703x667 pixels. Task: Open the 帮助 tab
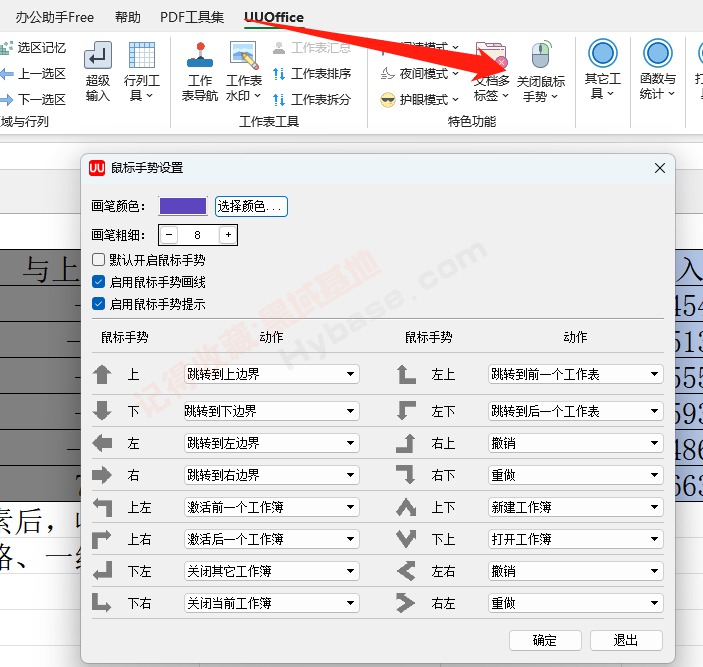127,17
